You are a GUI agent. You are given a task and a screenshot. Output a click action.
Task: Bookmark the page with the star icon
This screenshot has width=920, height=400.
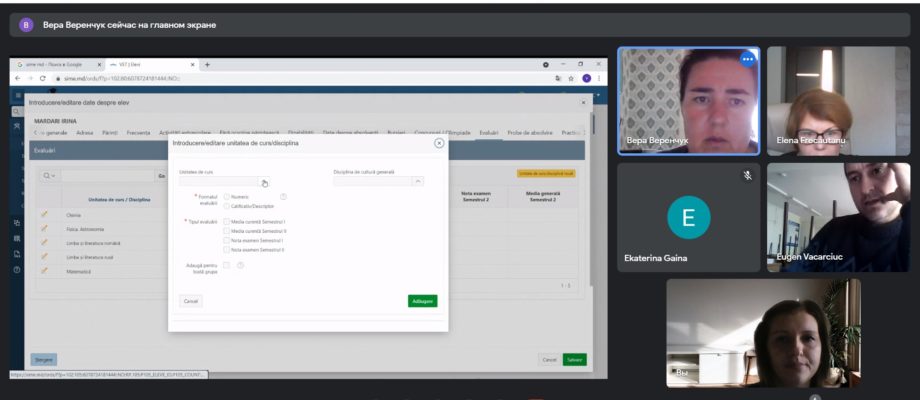571,78
